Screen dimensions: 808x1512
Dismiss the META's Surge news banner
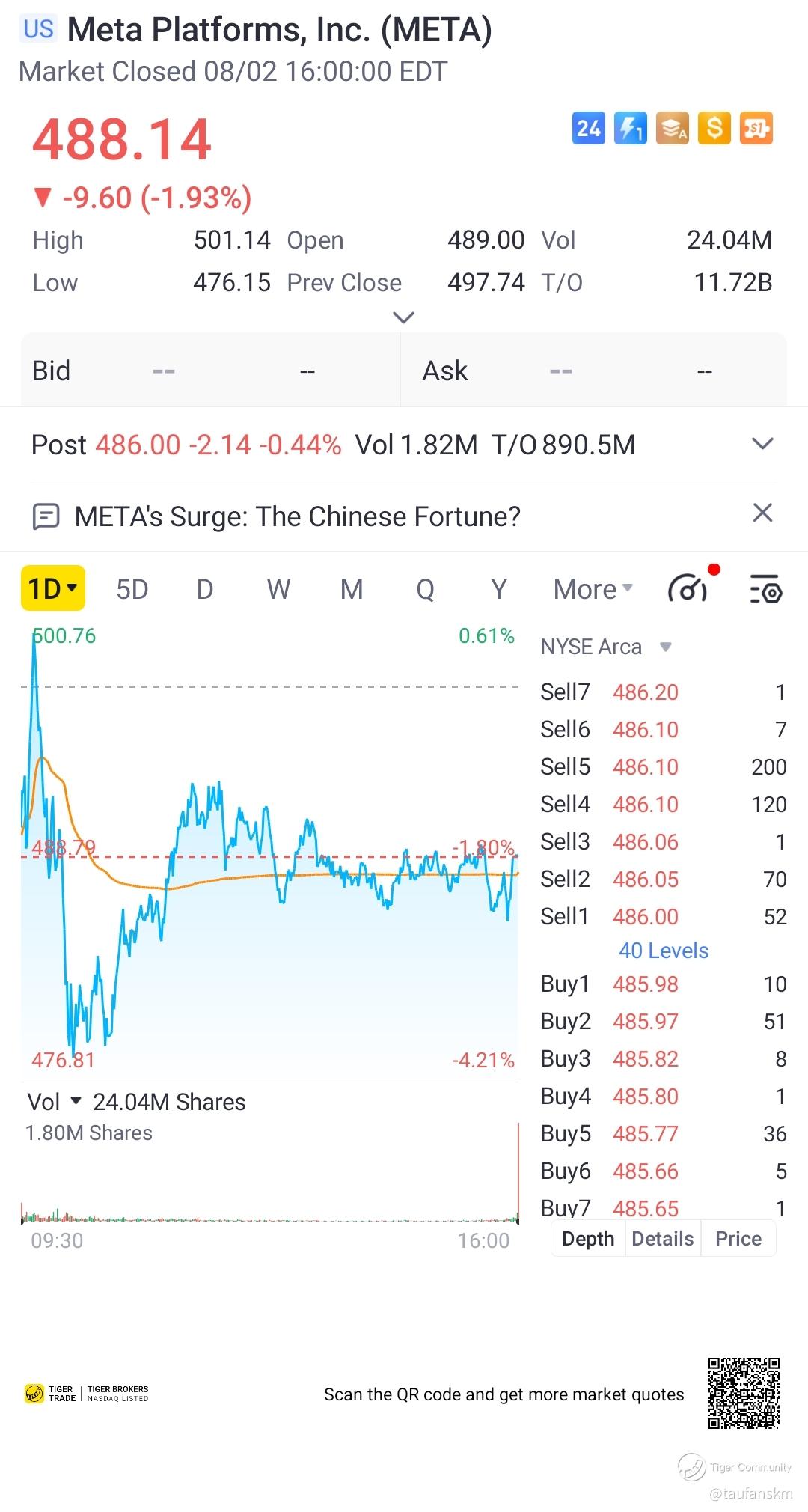point(762,513)
